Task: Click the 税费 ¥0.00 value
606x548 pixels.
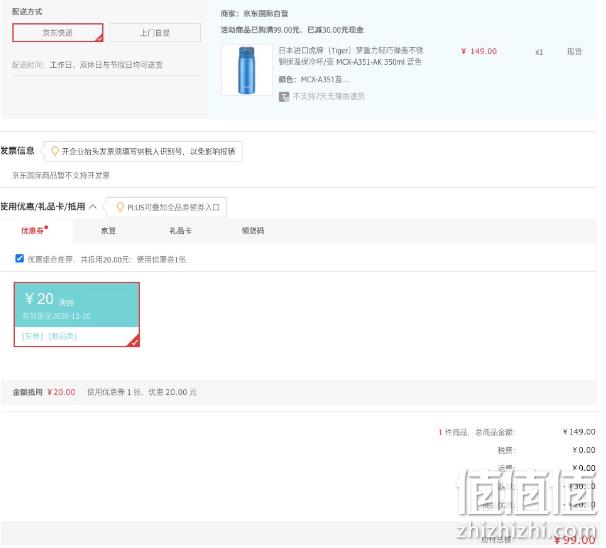Action: pos(584,450)
